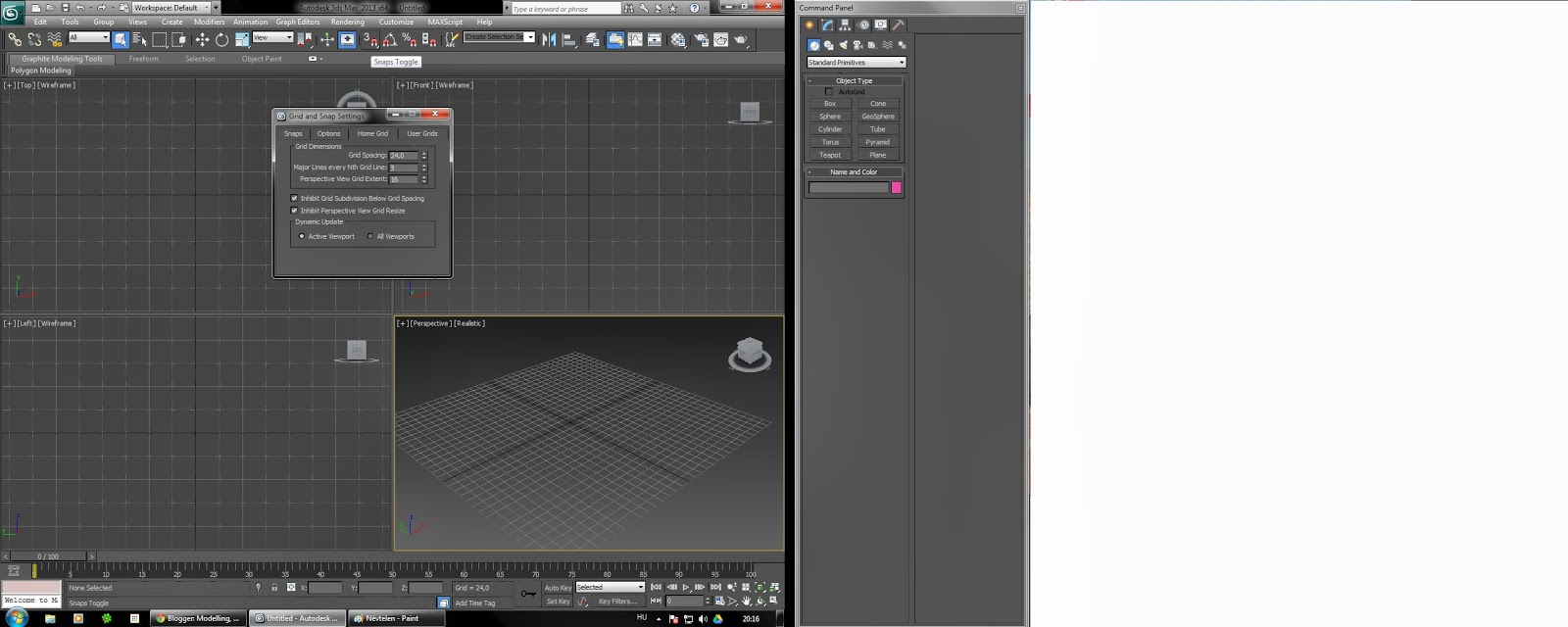Screen dimensions: 1568x627
Task: Select the Active Viewport radio button
Action: coord(302,236)
